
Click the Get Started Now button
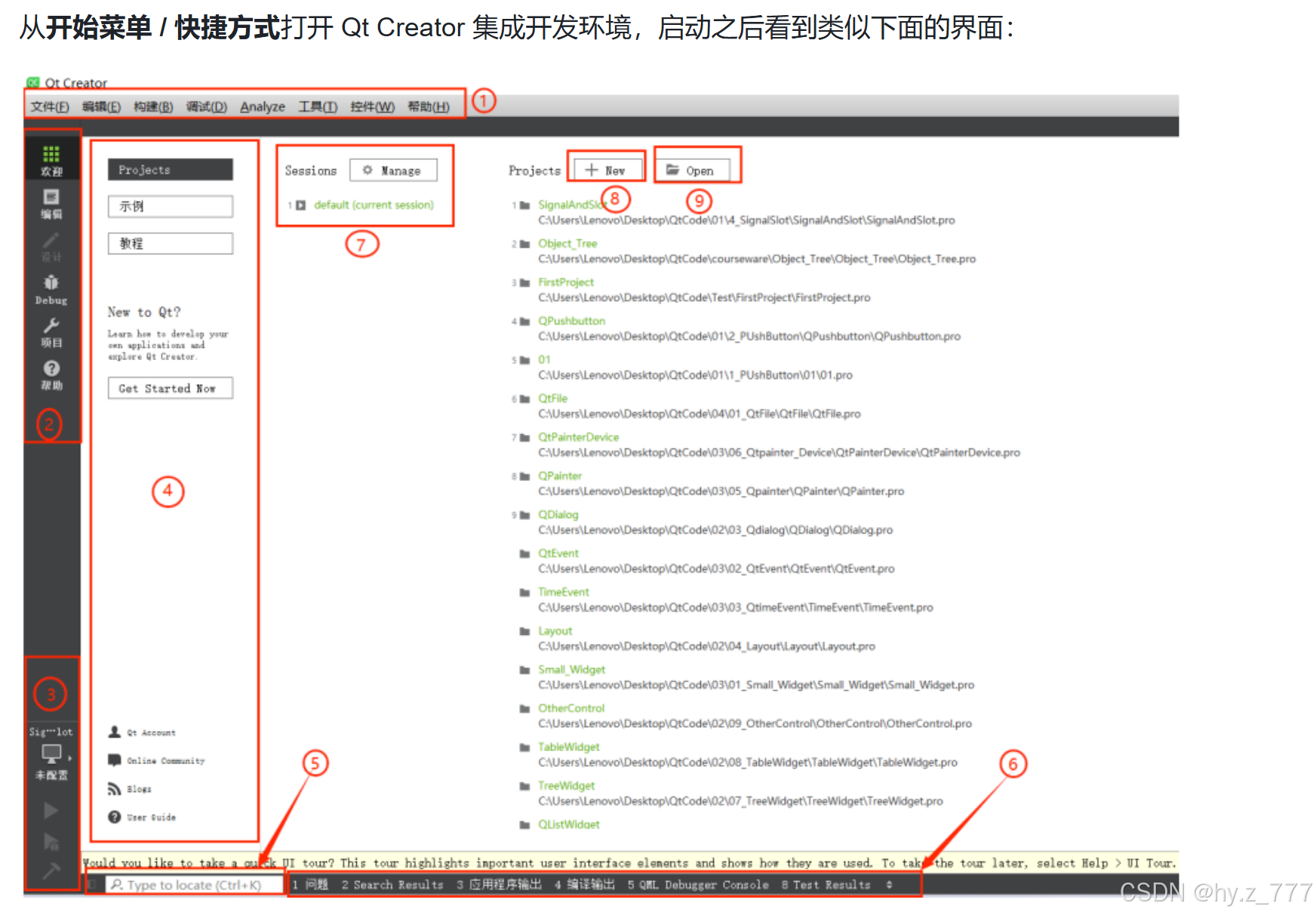click(171, 388)
